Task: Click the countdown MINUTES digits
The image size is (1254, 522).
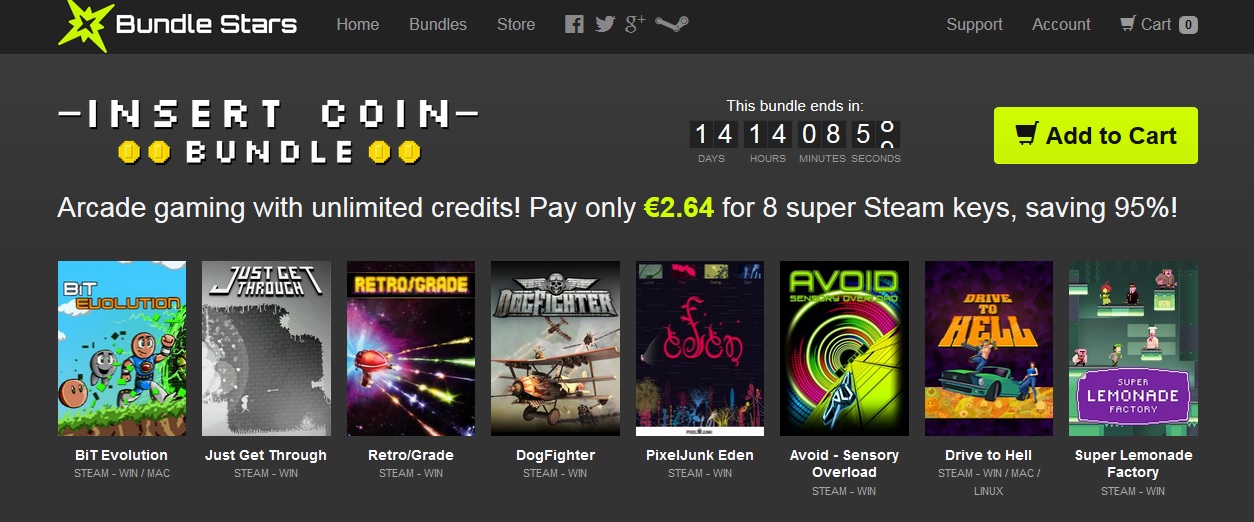Action: pyautogui.click(x=821, y=134)
